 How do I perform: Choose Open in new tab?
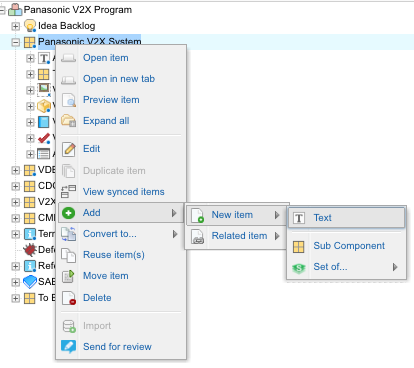[121, 79]
